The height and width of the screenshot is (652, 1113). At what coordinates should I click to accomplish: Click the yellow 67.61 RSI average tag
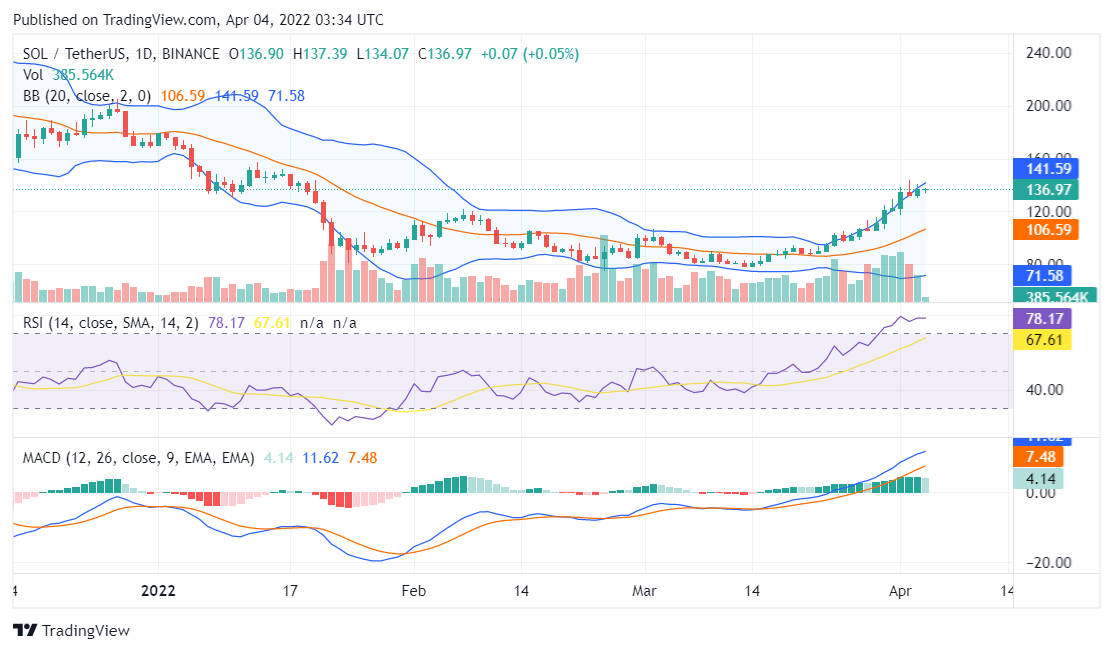point(1042,340)
